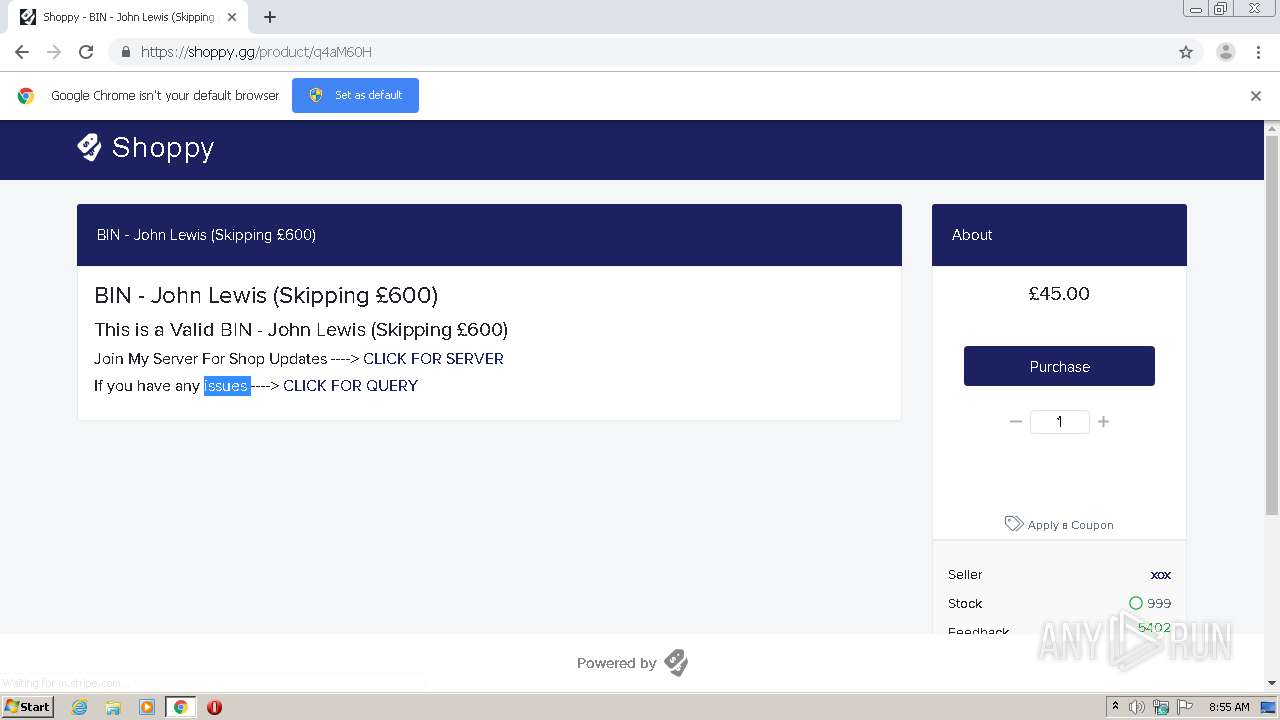Open the Windows Start button
The width and height of the screenshot is (1280, 720).
pyautogui.click(x=27, y=706)
